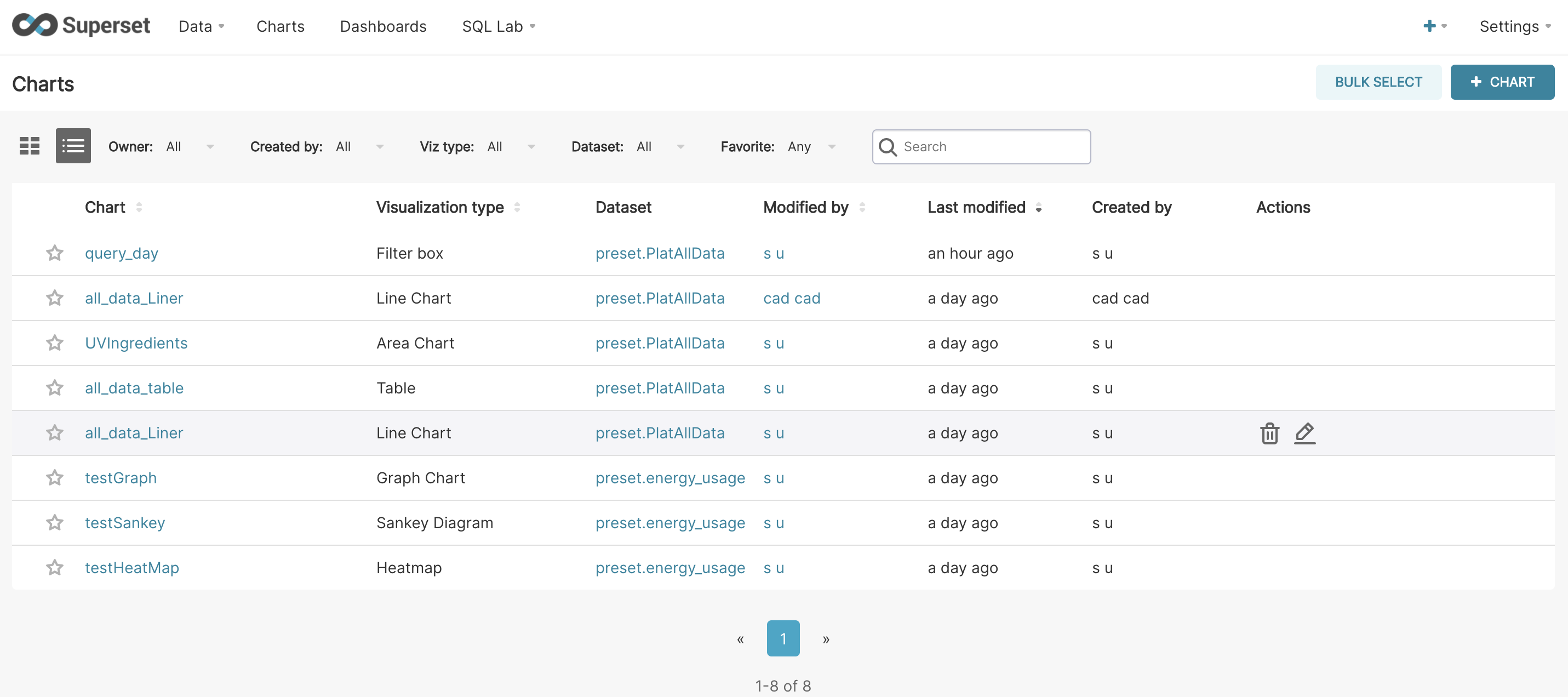Switch to card grid view
Image resolution: width=1568 pixels, height=697 pixels.
[x=29, y=146]
